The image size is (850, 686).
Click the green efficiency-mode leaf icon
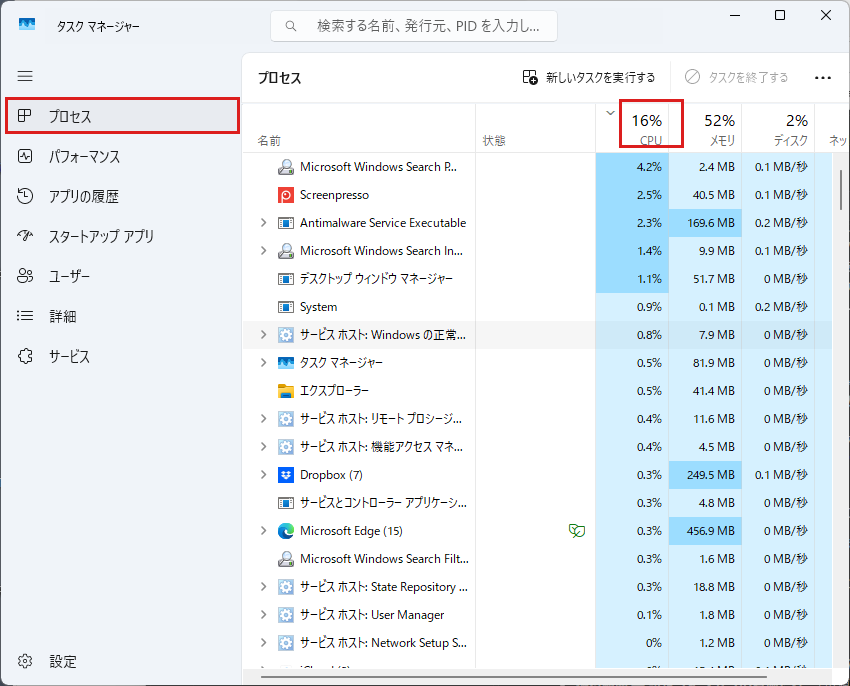577,530
